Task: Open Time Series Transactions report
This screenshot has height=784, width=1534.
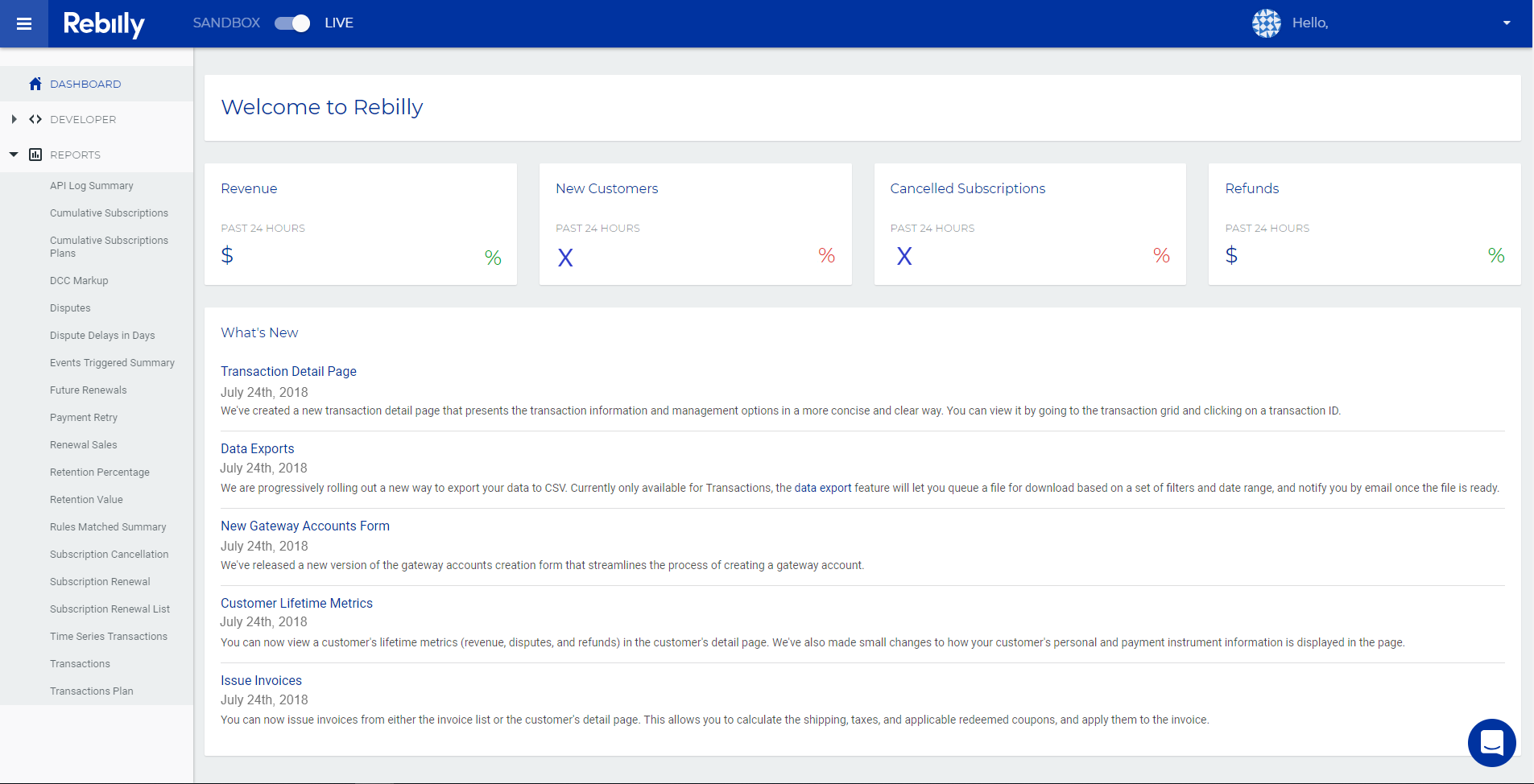Action: [109, 637]
